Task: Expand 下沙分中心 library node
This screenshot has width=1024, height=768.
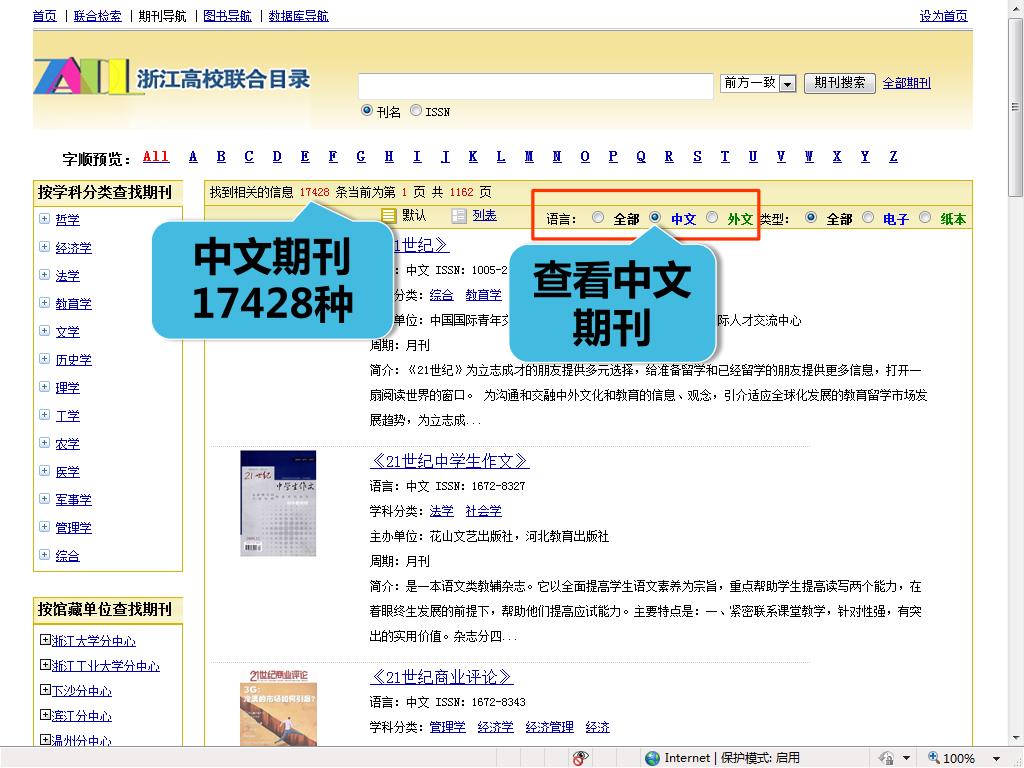Action: 45,690
